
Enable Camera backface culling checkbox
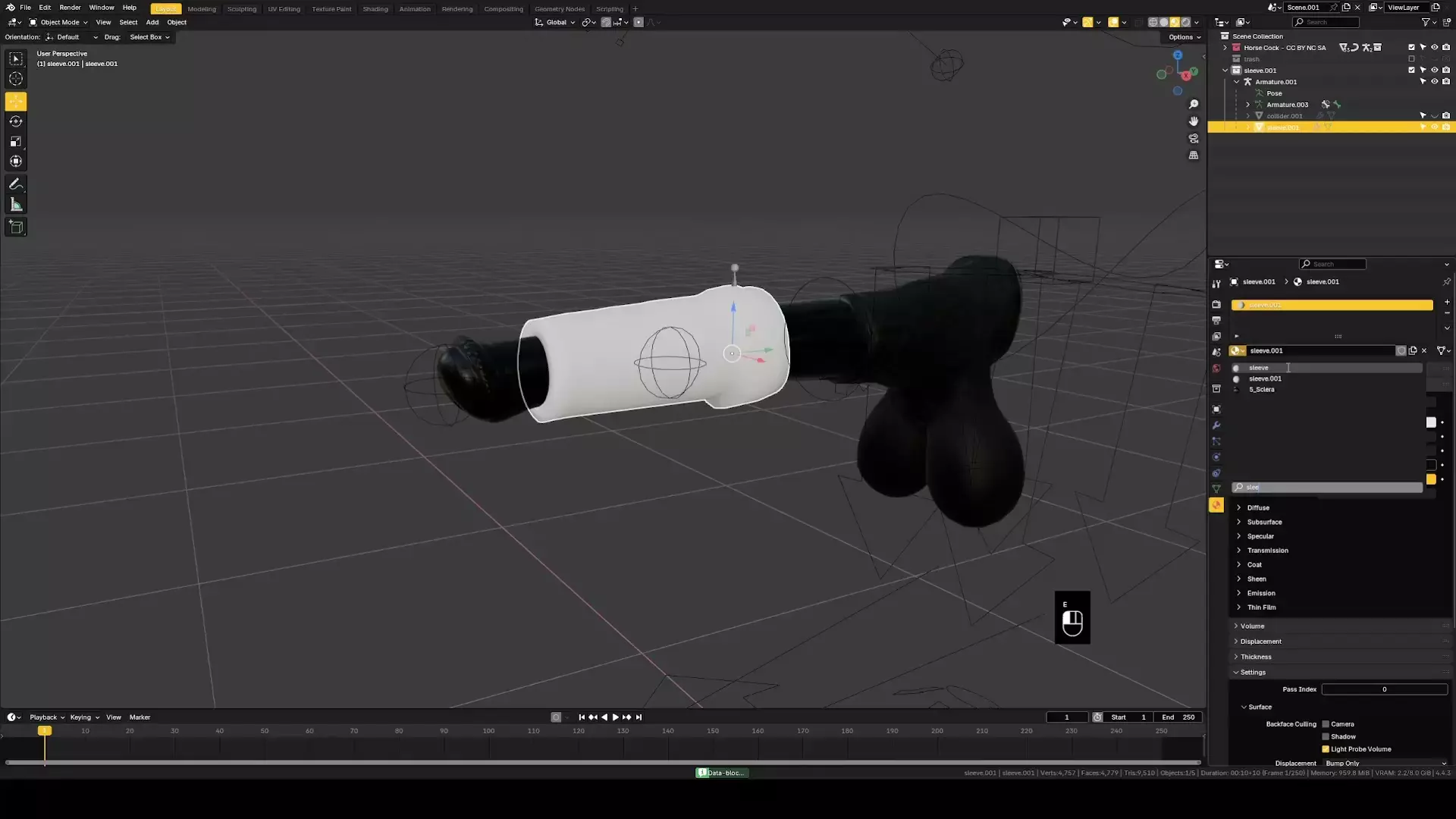click(1326, 724)
